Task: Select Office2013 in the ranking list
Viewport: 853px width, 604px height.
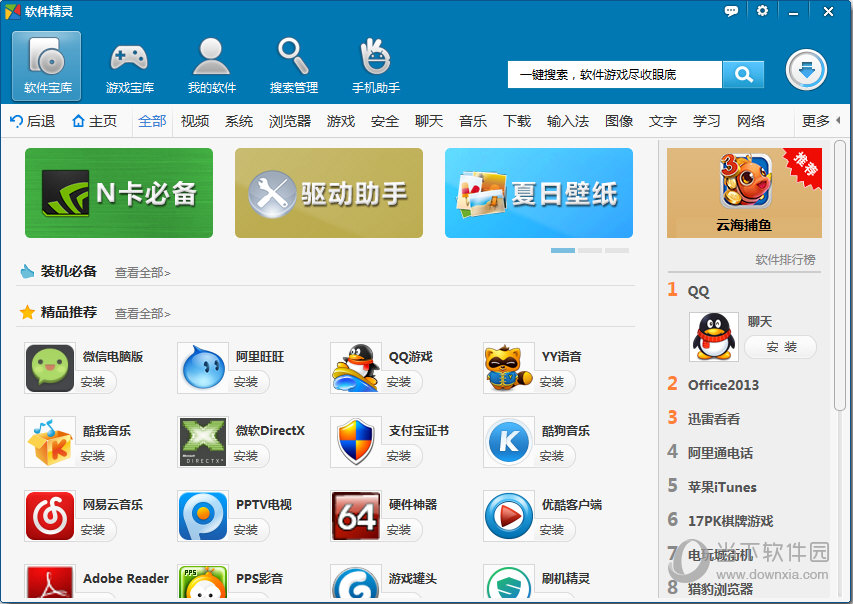Action: click(723, 385)
